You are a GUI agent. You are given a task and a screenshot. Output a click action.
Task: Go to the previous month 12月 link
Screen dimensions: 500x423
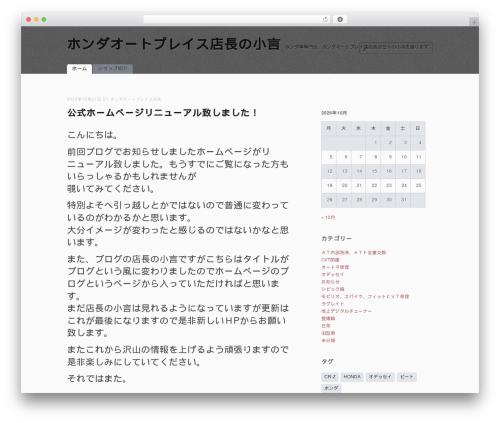328,217
